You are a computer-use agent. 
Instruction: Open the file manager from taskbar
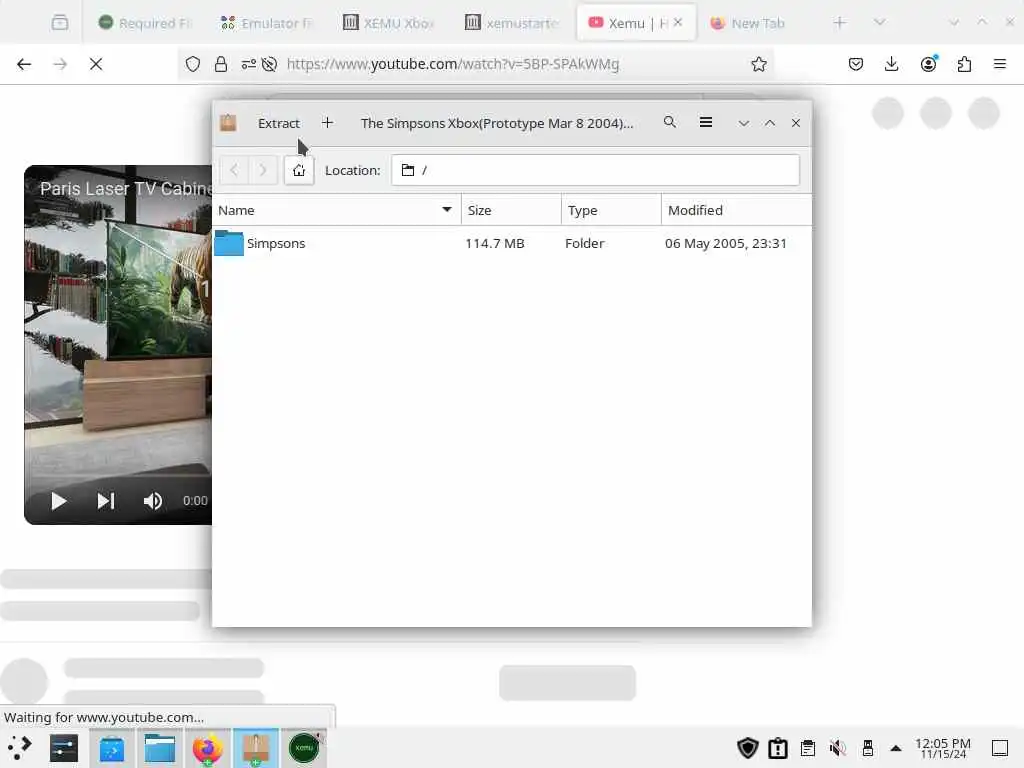point(159,748)
